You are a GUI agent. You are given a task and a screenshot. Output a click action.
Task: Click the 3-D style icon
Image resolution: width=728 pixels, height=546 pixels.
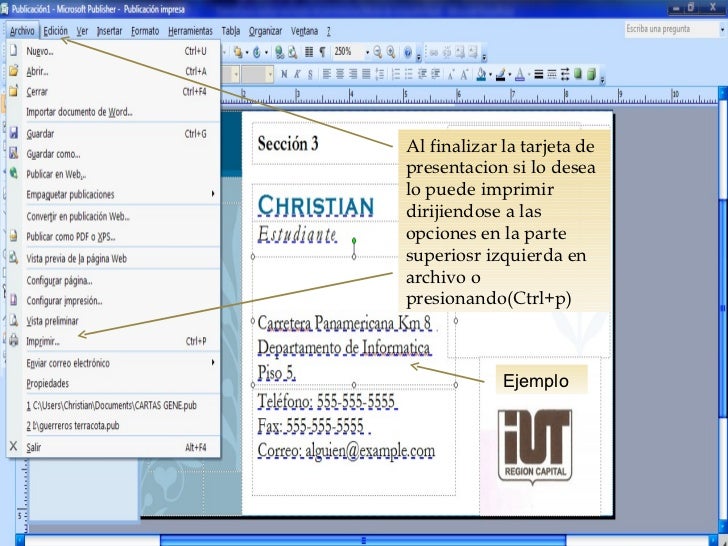[591, 74]
